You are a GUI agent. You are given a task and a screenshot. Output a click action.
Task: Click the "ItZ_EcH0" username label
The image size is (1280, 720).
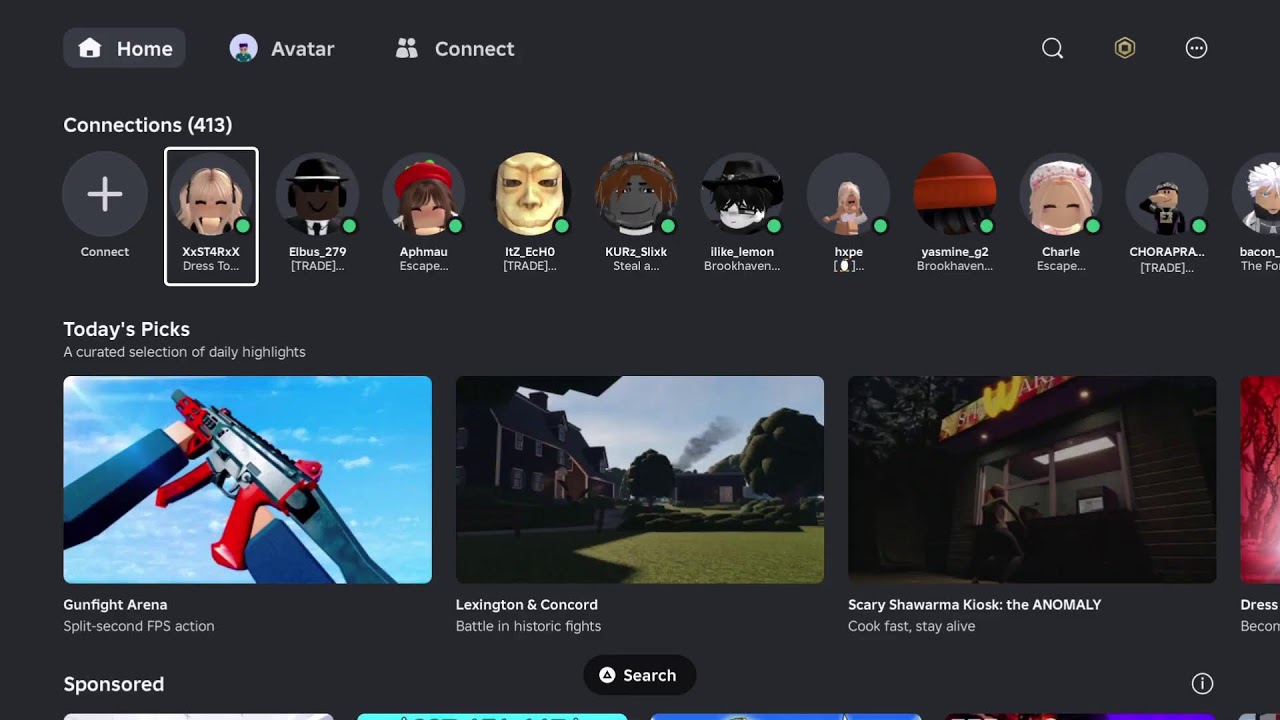pyautogui.click(x=529, y=252)
